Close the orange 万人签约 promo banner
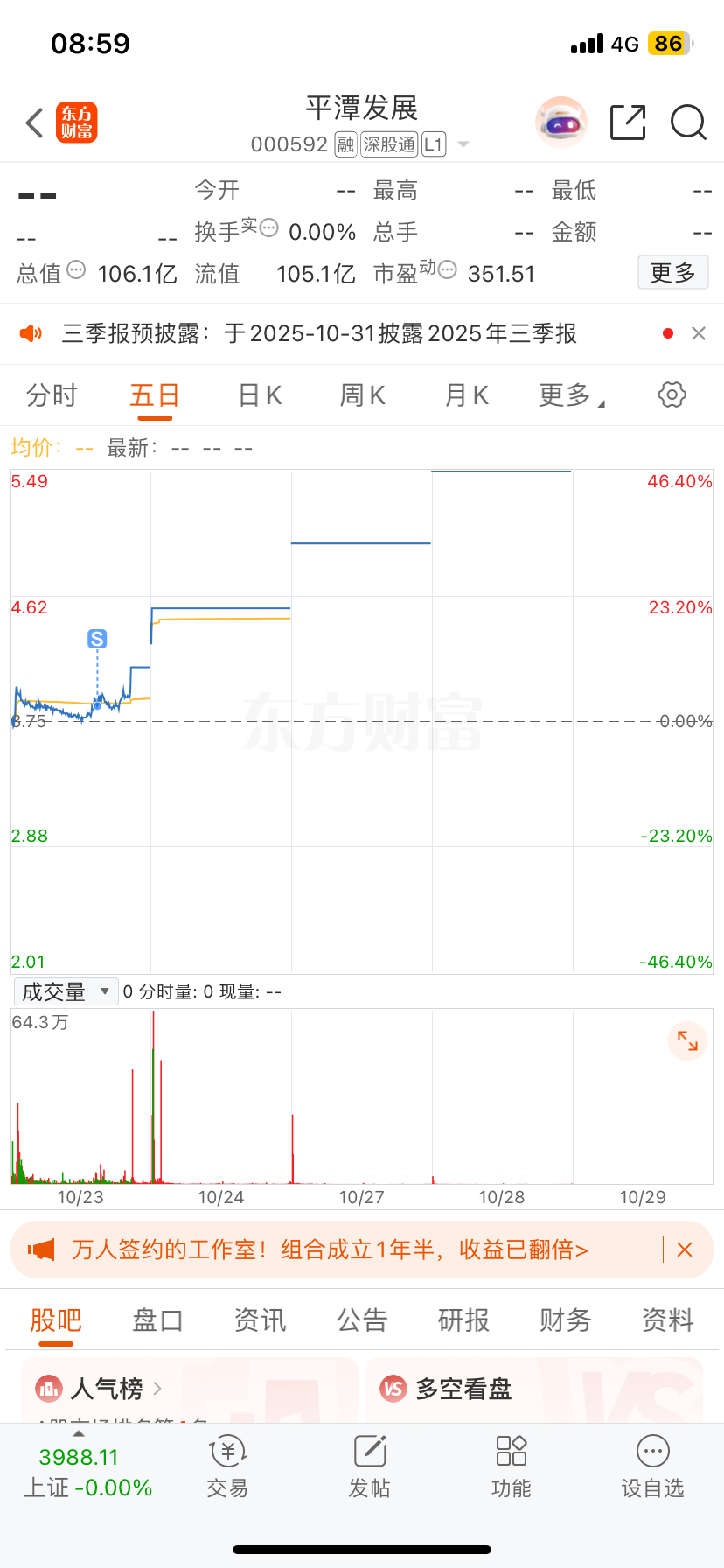Image resolution: width=724 pixels, height=1568 pixels. pos(685,1249)
